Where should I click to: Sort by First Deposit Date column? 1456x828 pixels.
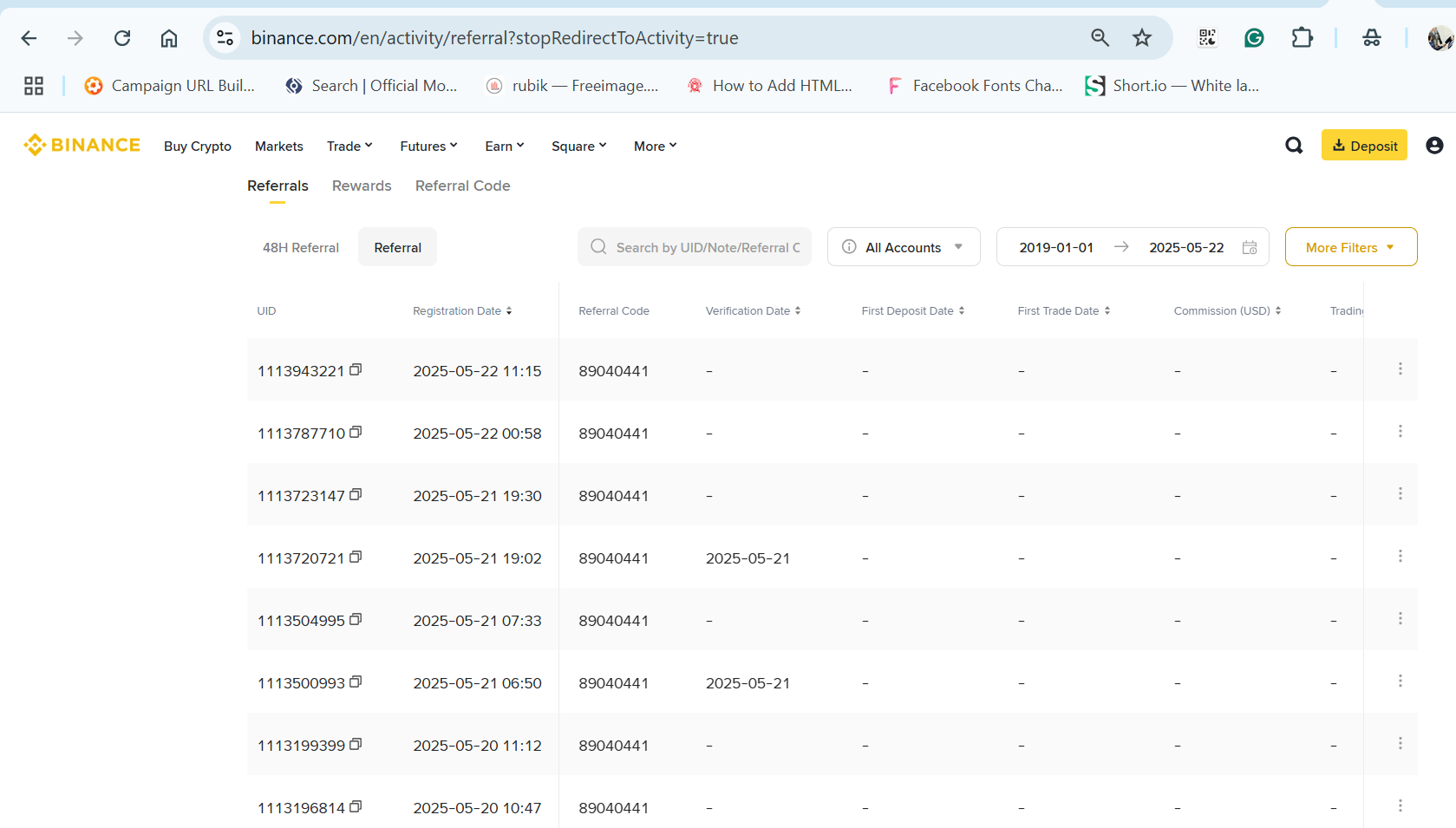tap(912, 311)
